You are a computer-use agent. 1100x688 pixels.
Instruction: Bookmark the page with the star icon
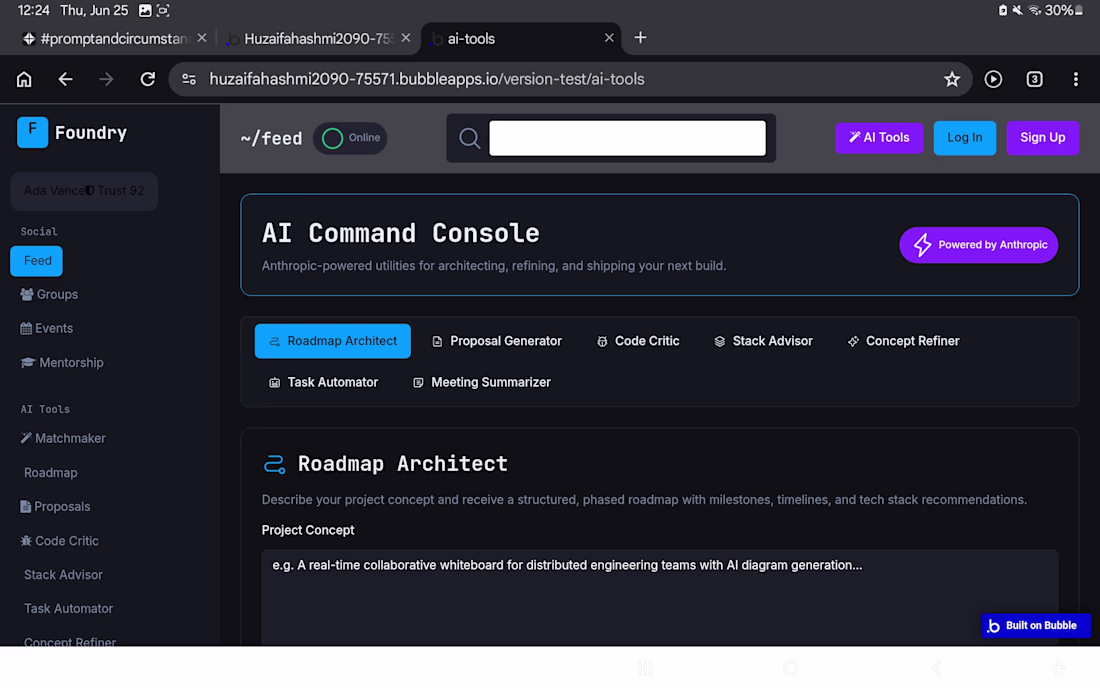coord(951,79)
